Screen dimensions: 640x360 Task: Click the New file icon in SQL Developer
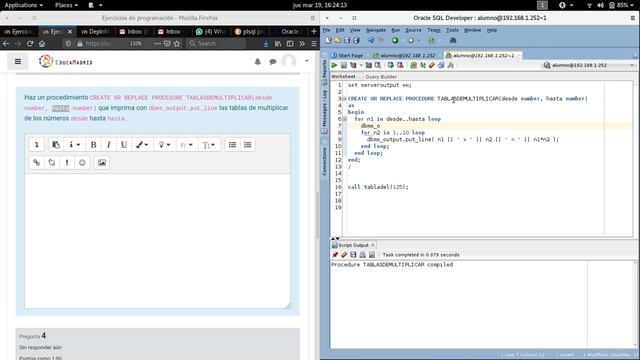point(329,40)
